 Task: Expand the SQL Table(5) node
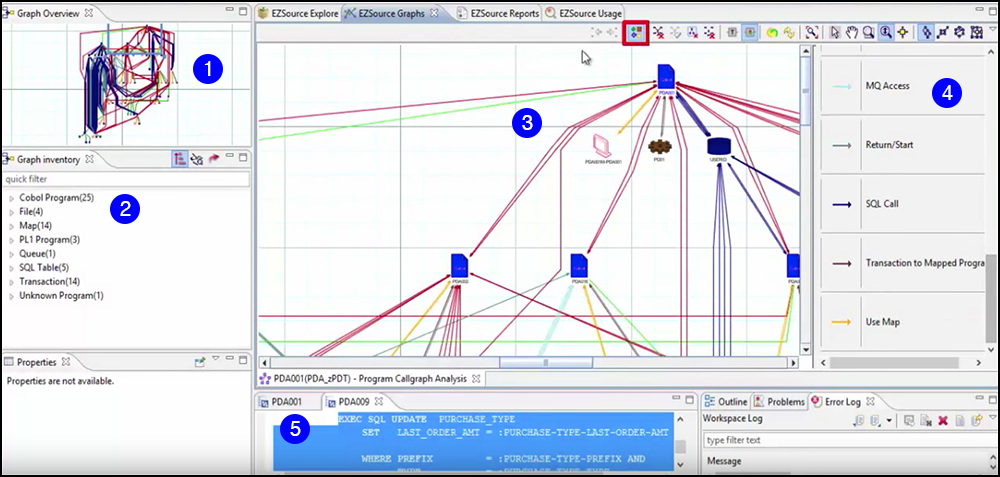pos(11,268)
